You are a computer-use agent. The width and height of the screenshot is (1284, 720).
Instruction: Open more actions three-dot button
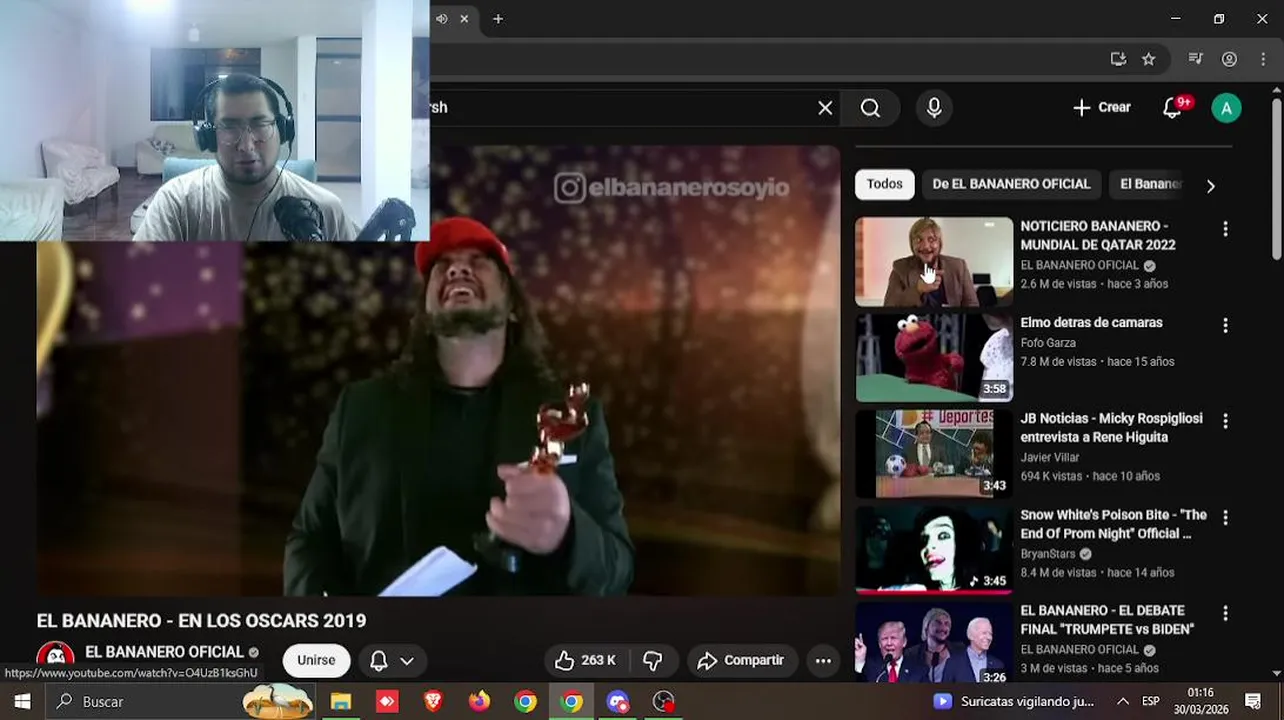pos(823,660)
